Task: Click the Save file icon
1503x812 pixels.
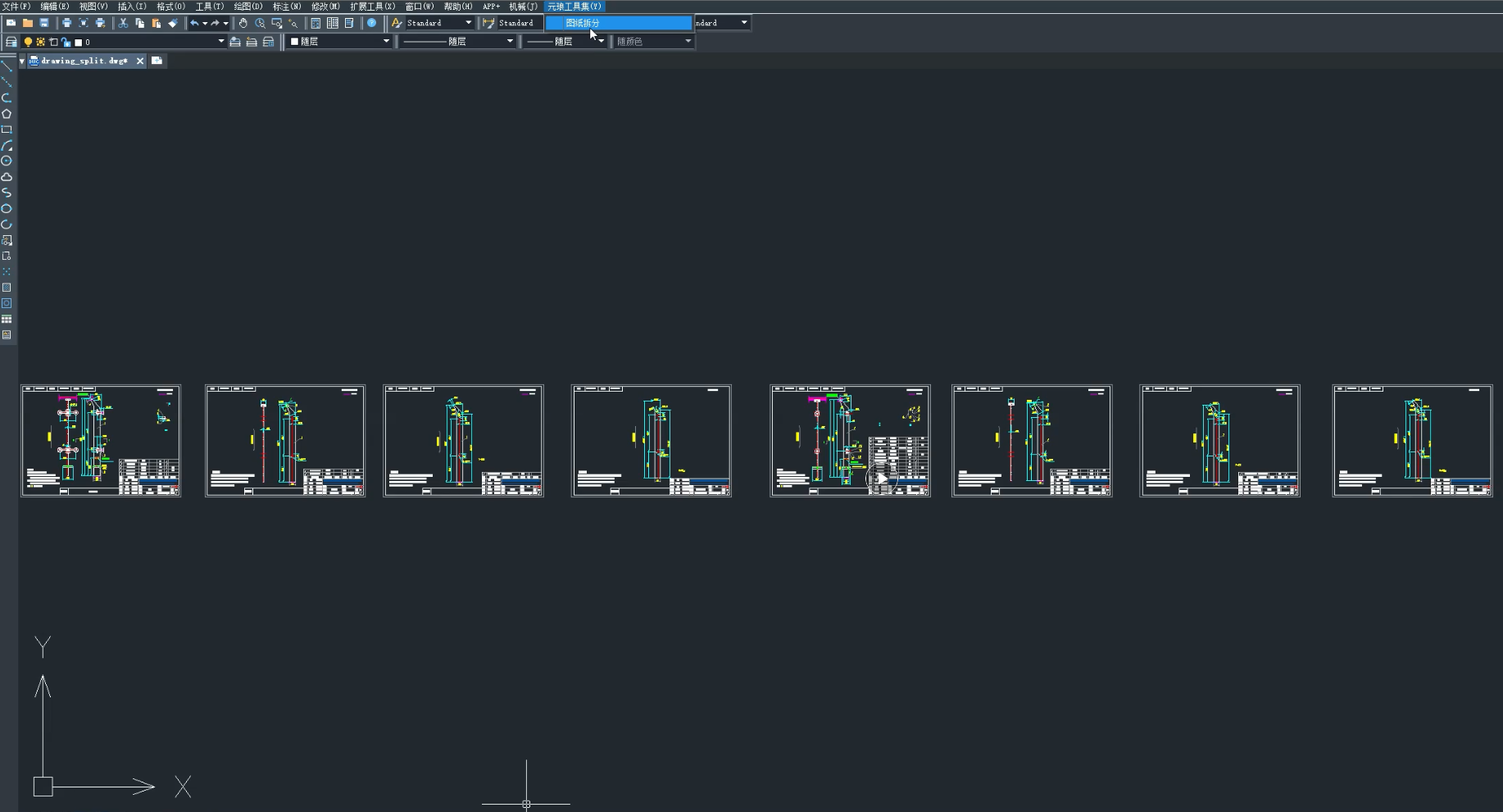Action: coord(44,23)
